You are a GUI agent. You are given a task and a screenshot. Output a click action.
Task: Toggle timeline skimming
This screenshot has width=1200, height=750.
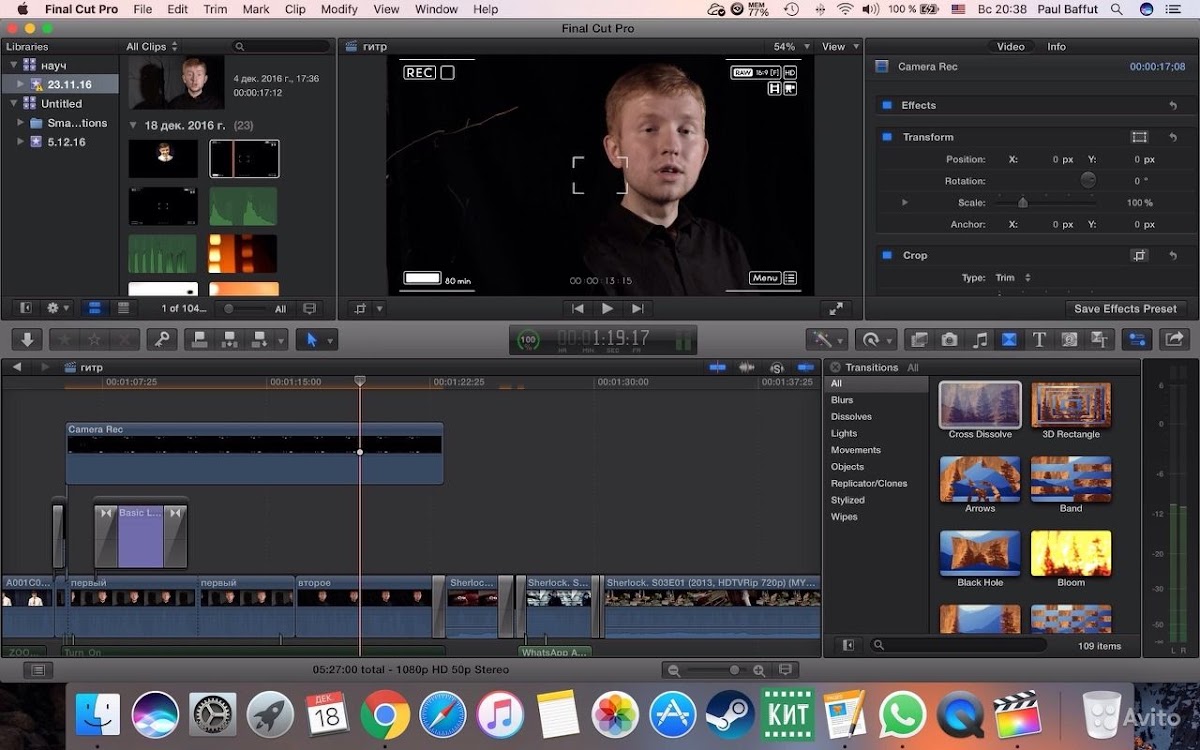point(718,367)
